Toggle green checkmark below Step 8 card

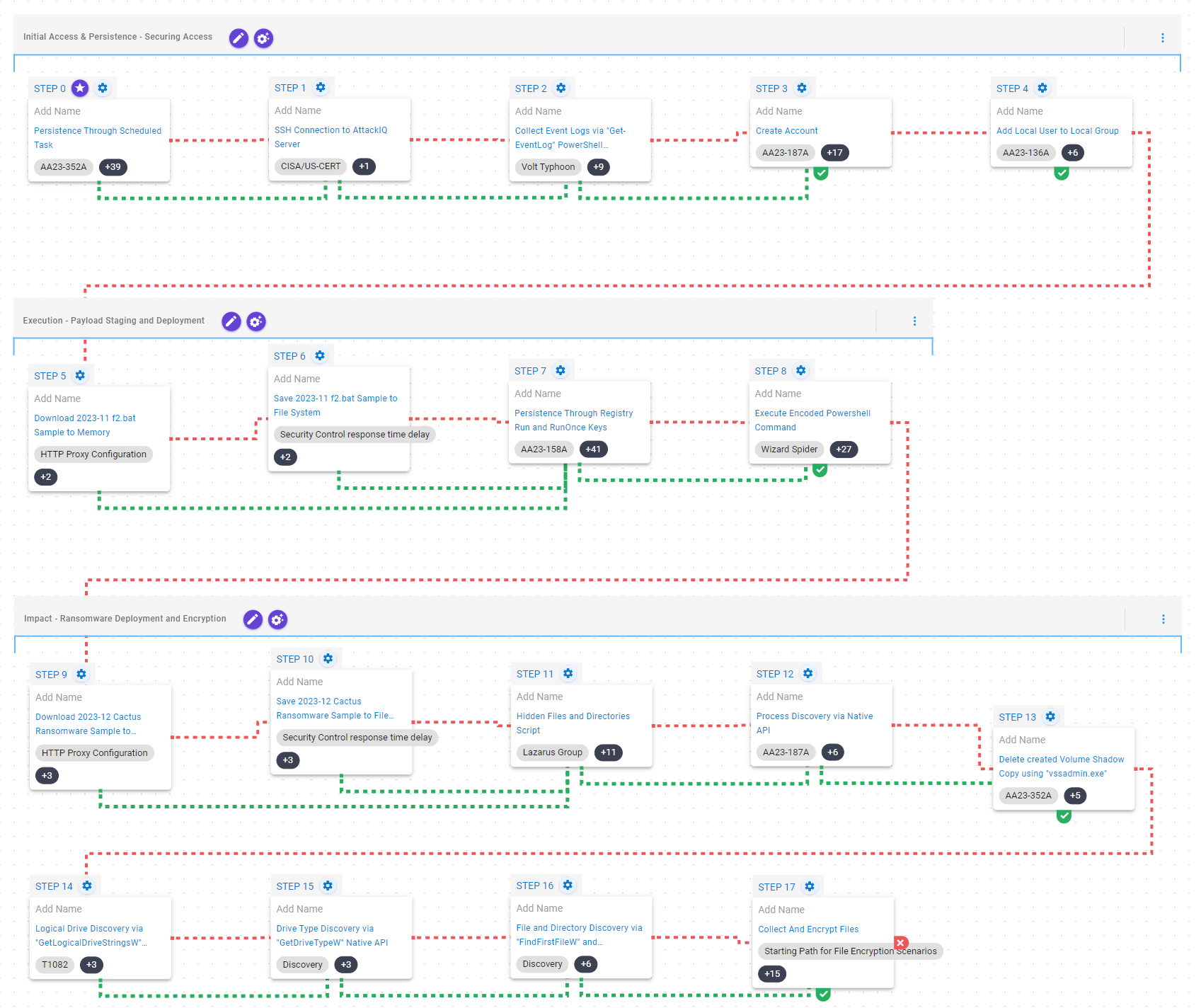coord(820,469)
